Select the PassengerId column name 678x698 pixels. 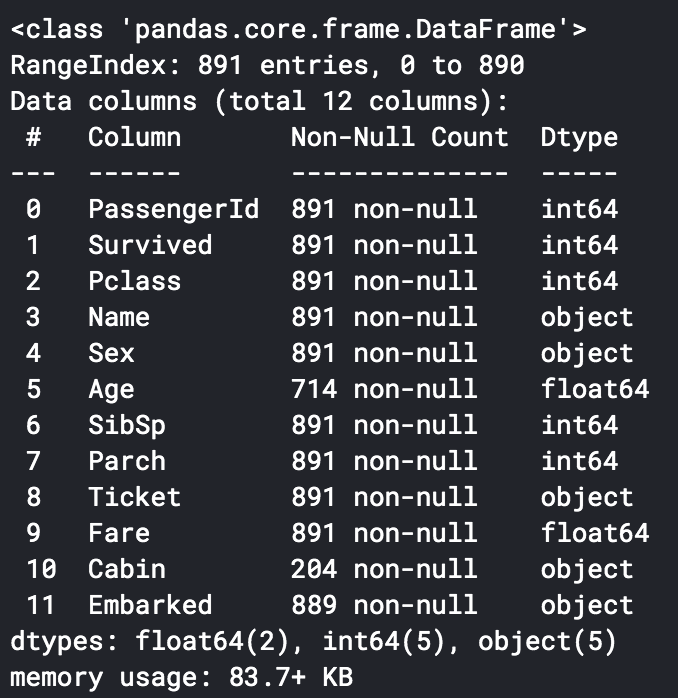click(x=173, y=210)
